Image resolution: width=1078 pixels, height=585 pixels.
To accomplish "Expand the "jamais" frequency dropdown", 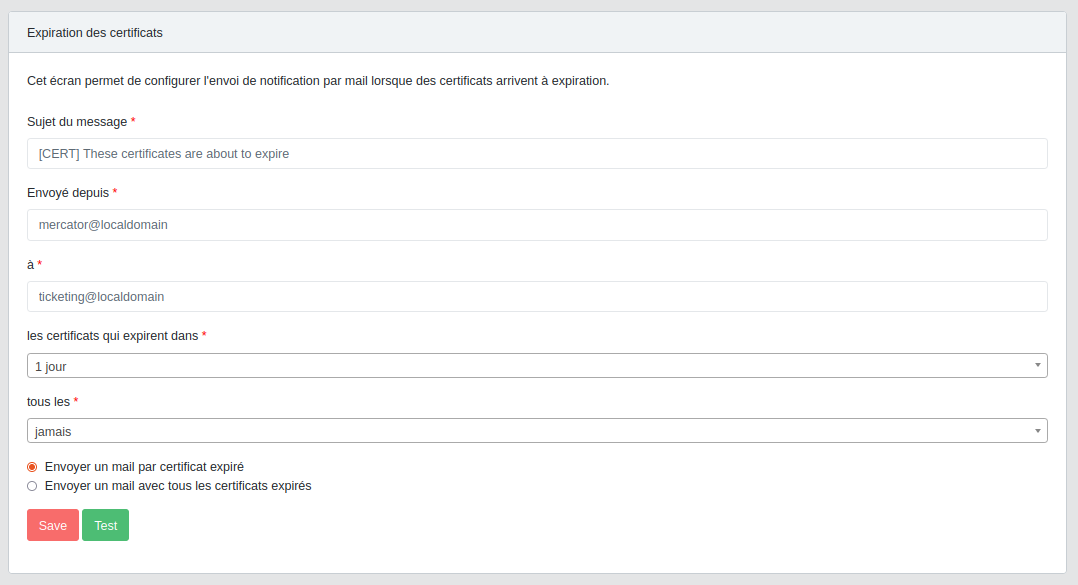I will (x=530, y=431).
